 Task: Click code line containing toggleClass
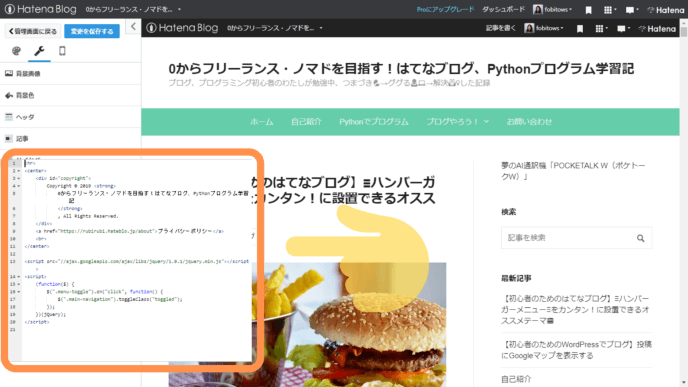click(x=120, y=299)
